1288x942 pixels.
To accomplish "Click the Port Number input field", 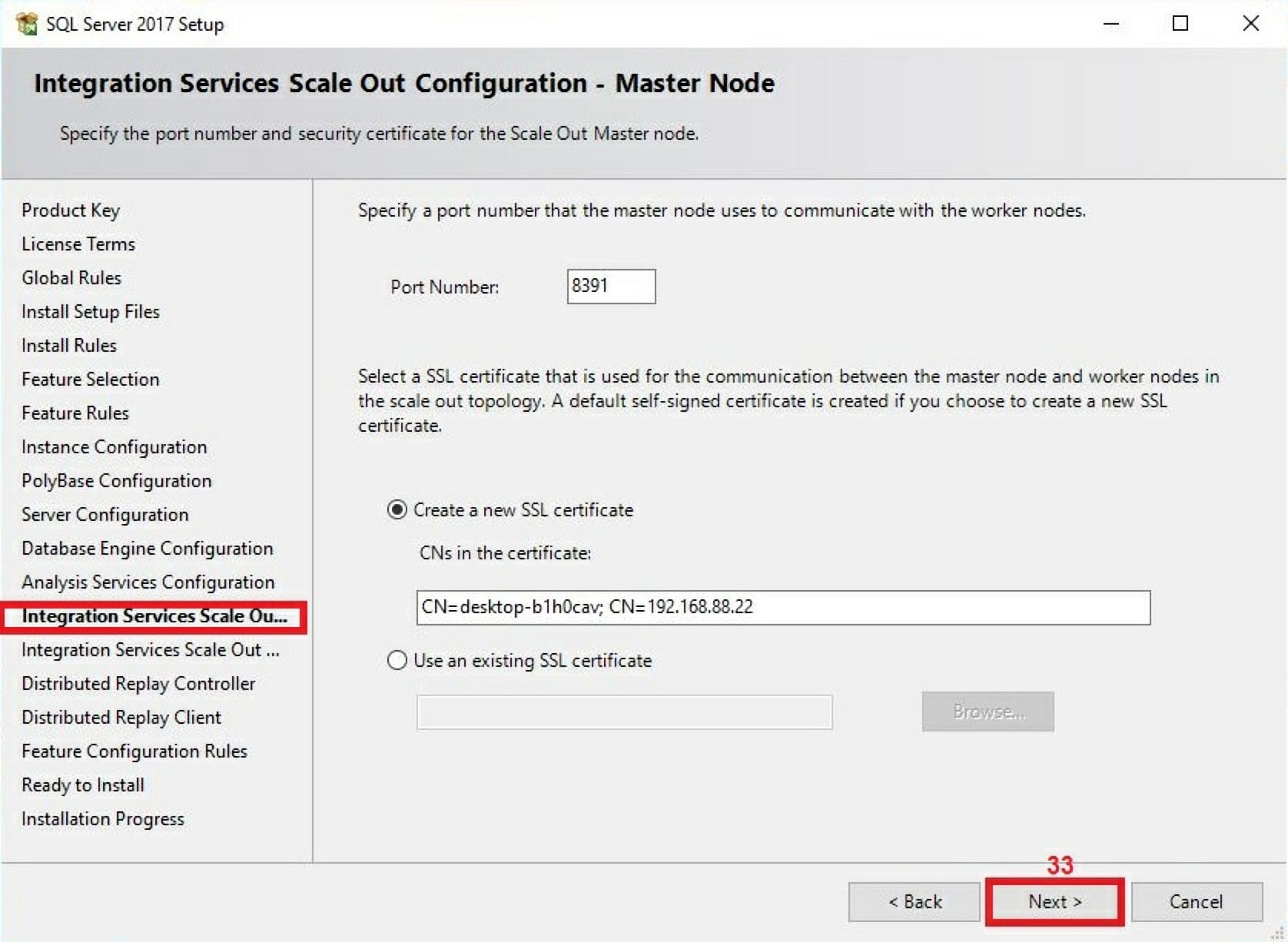I will click(x=611, y=286).
